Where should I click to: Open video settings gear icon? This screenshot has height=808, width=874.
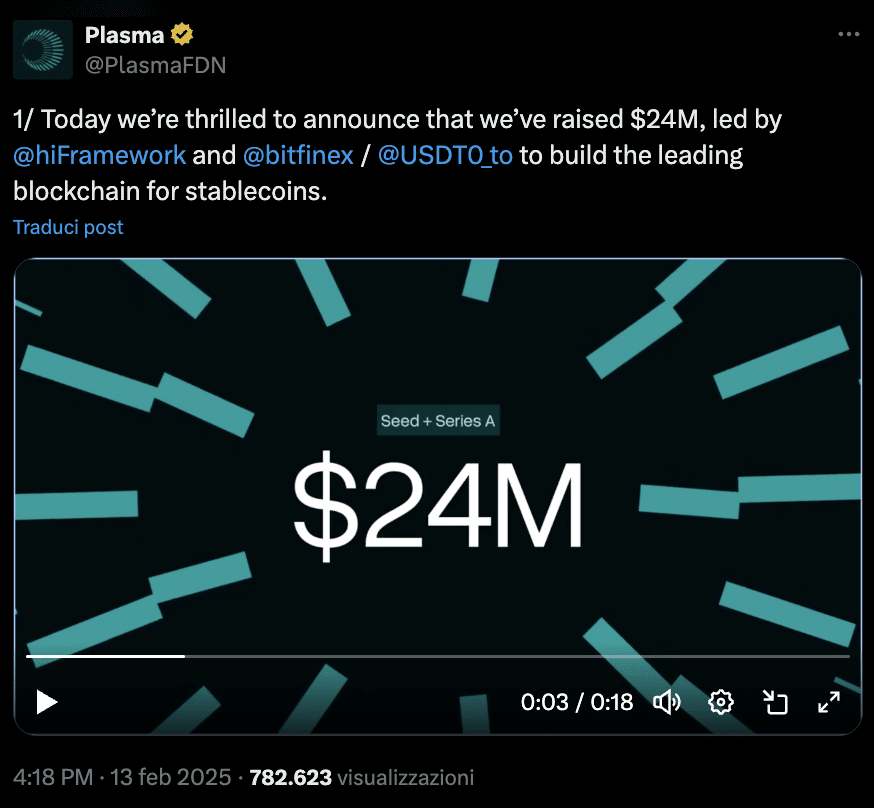click(721, 702)
